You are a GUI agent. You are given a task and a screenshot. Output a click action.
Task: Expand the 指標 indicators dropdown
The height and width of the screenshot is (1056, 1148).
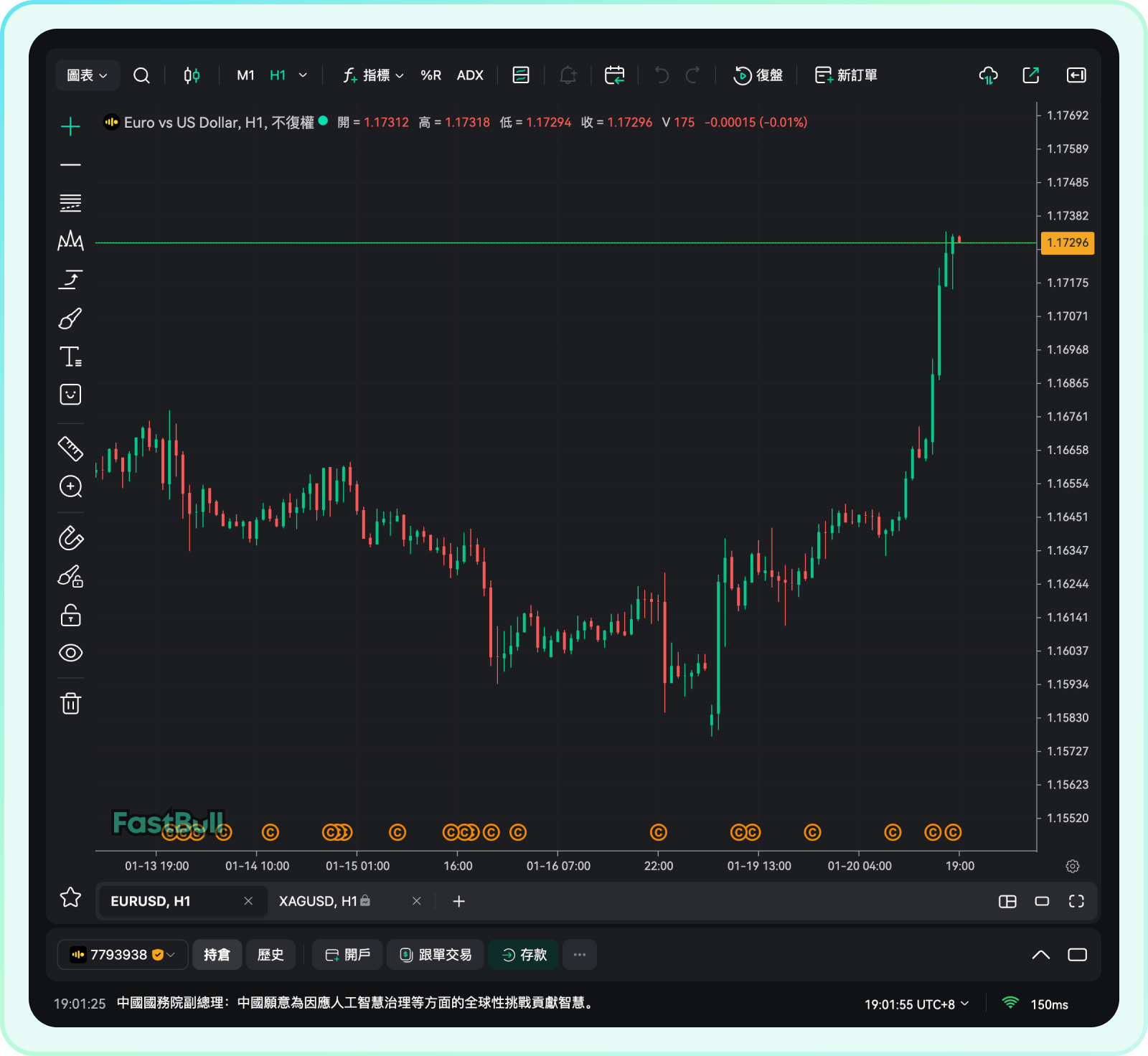point(374,75)
